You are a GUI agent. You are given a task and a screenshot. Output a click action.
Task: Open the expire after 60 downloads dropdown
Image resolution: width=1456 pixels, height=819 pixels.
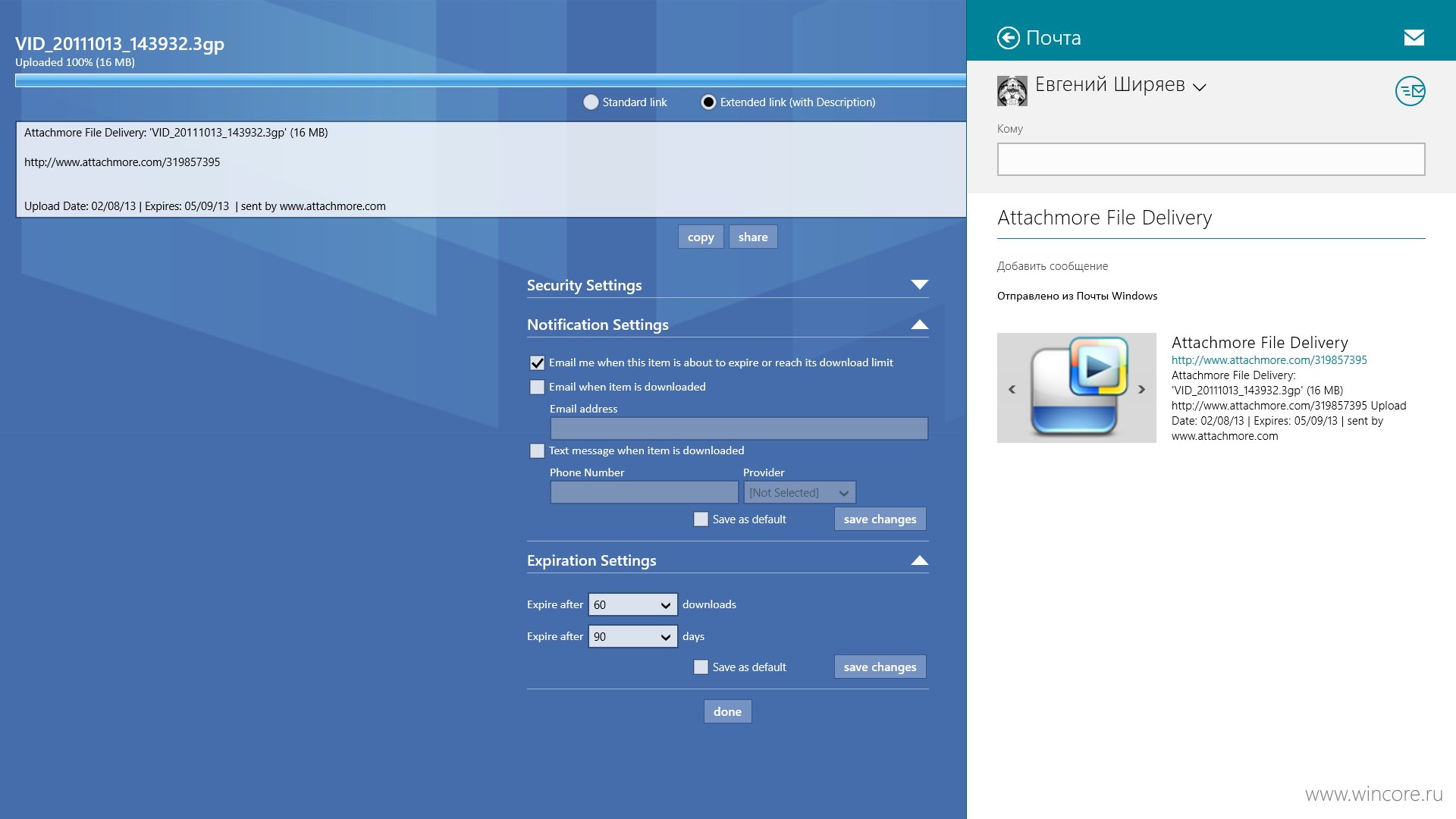pyautogui.click(x=632, y=605)
